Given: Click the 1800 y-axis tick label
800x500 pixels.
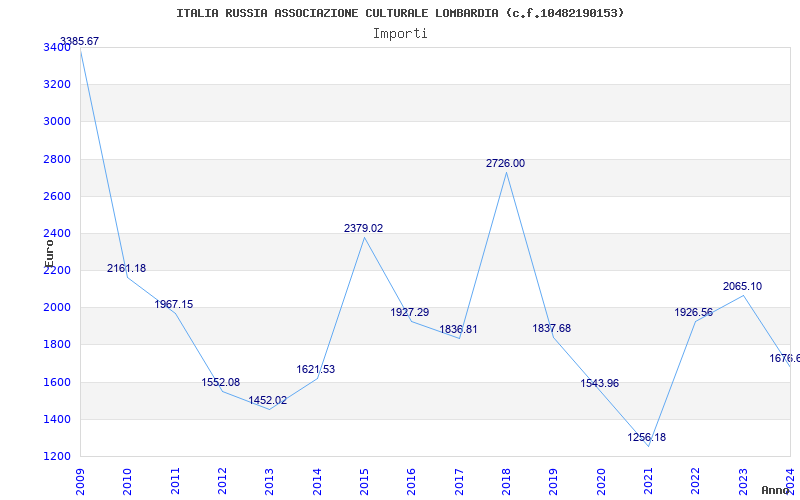Looking at the screenshot, I should pyautogui.click(x=57, y=345).
